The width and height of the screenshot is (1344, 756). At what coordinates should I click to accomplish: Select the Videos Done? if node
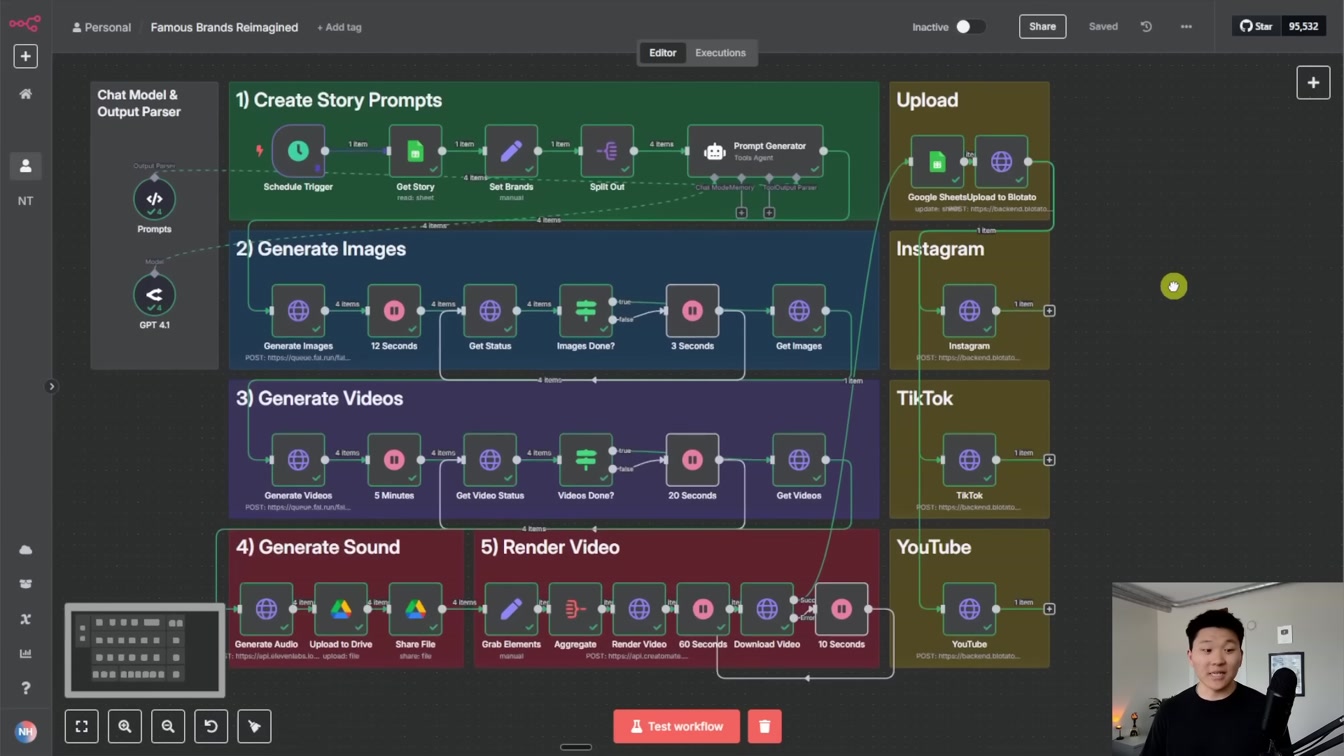pyautogui.click(x=586, y=460)
